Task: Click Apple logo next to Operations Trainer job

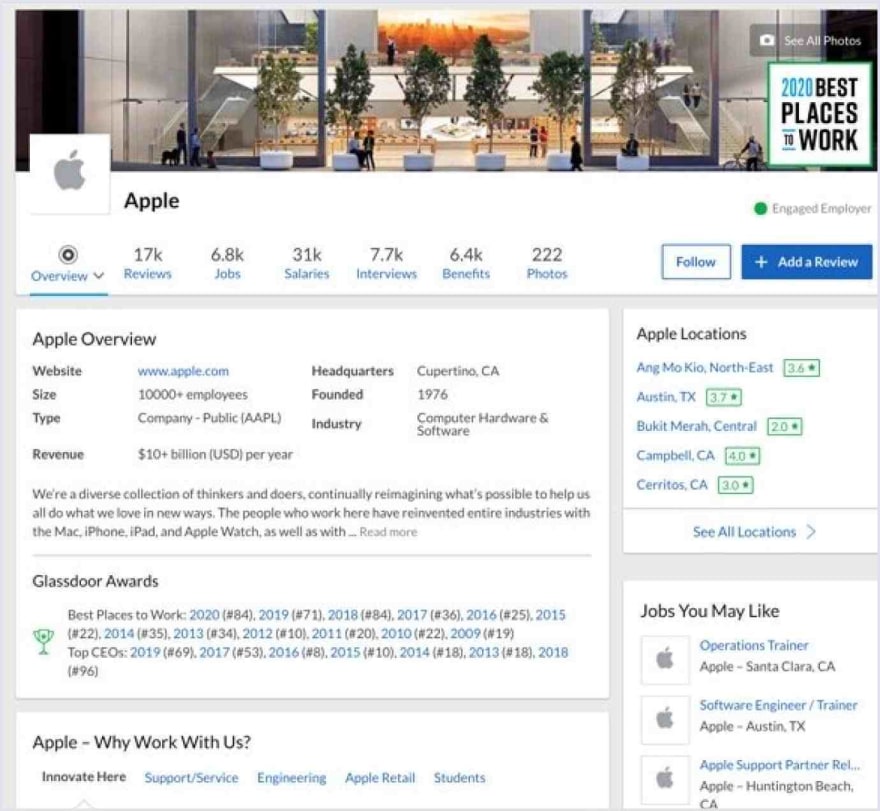Action: (x=665, y=659)
